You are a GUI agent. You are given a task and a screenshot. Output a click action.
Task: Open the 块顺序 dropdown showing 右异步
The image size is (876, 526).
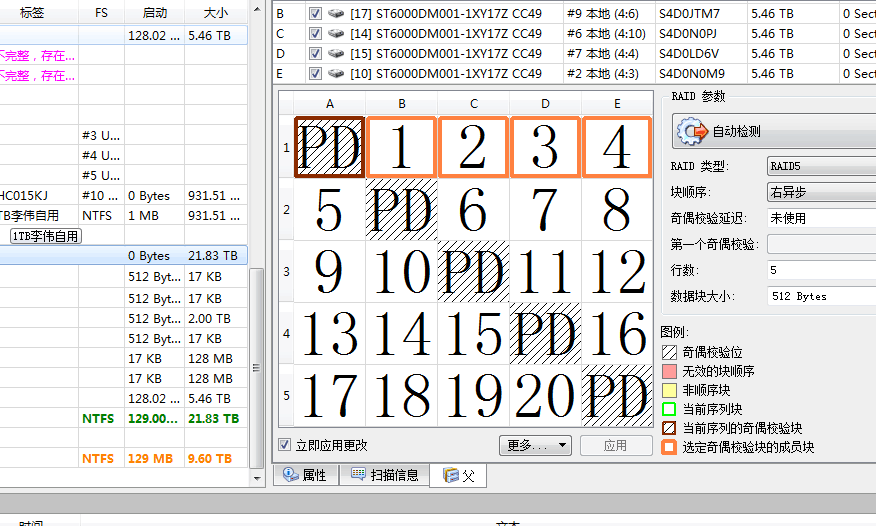click(820, 191)
